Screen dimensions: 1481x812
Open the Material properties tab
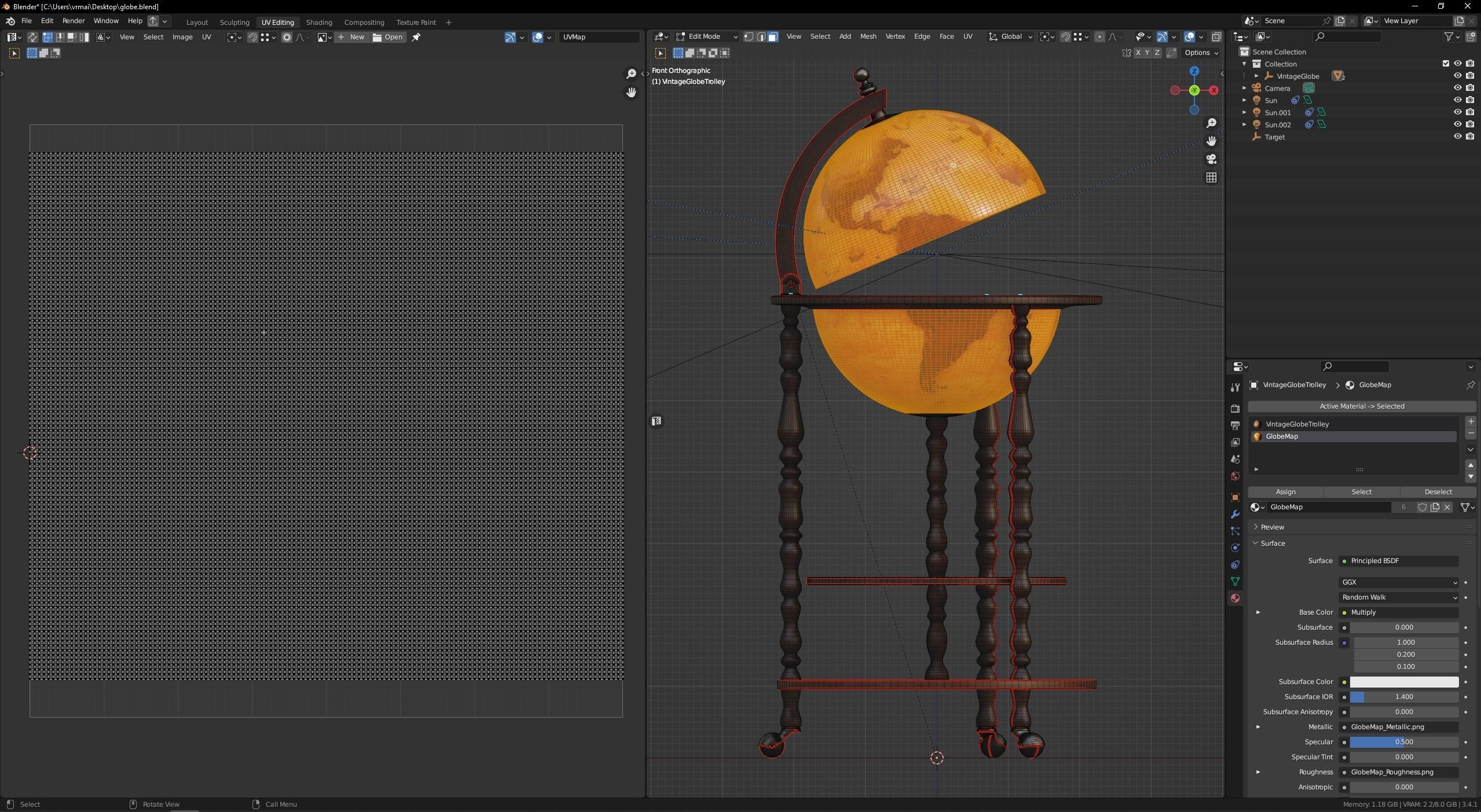(x=1235, y=598)
